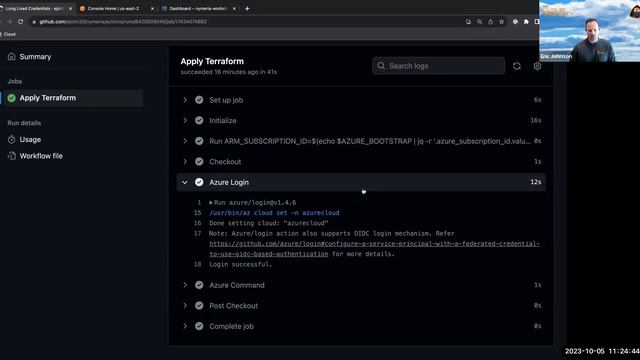
Task: Switch to the Long Lived Credentials browser tab
Action: coord(36,8)
